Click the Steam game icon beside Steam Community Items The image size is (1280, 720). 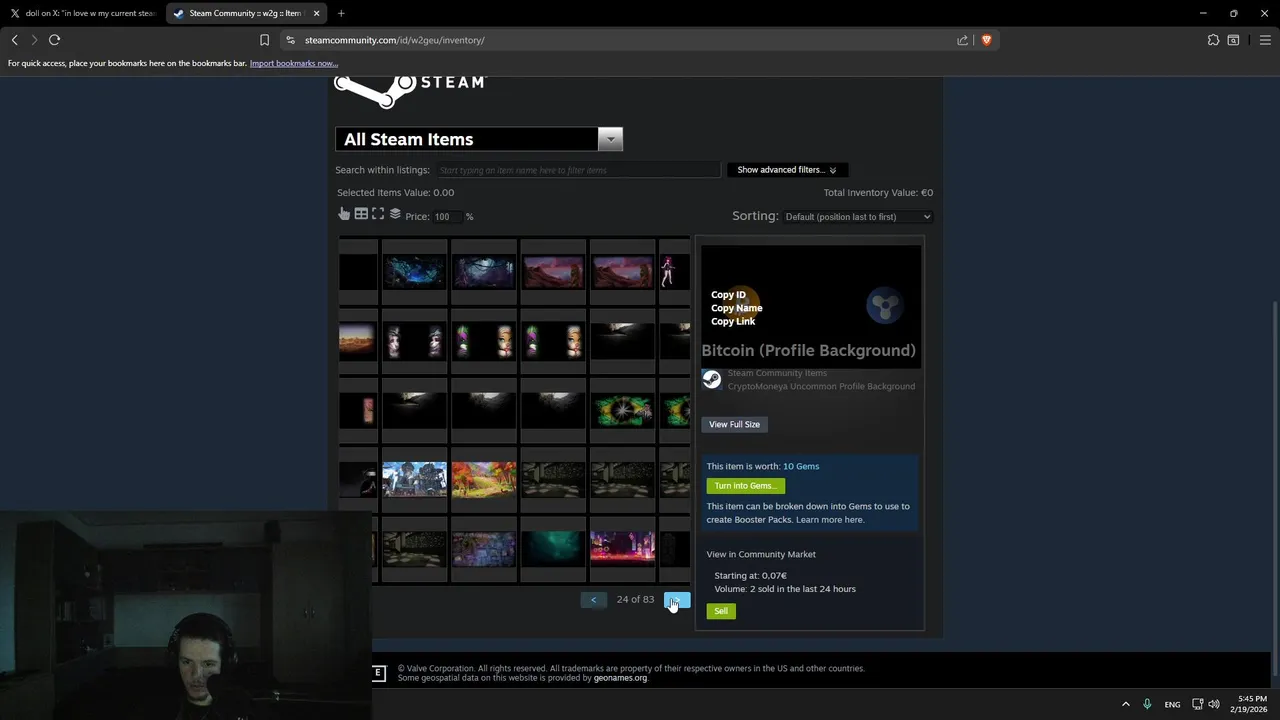[711, 379]
